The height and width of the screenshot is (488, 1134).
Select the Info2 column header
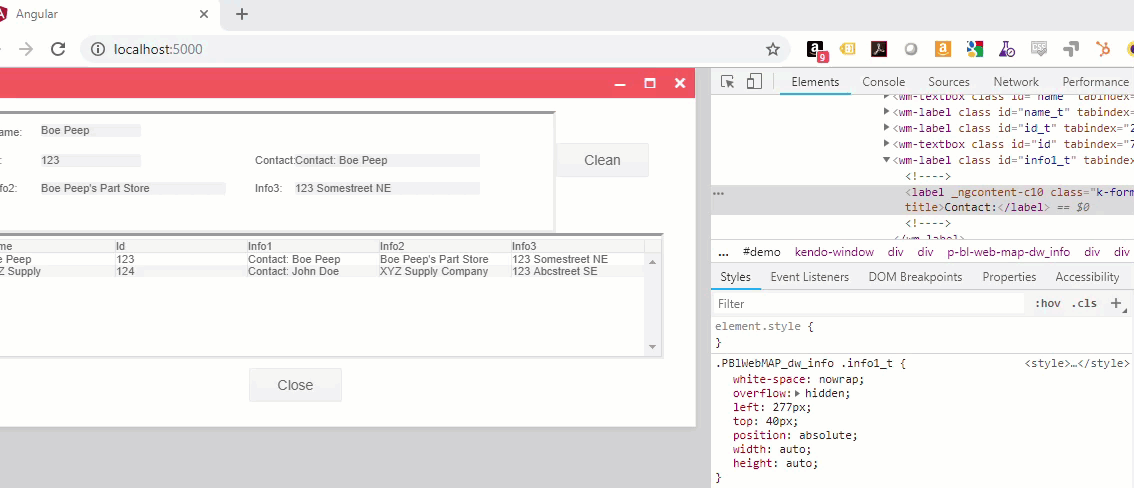445,247
